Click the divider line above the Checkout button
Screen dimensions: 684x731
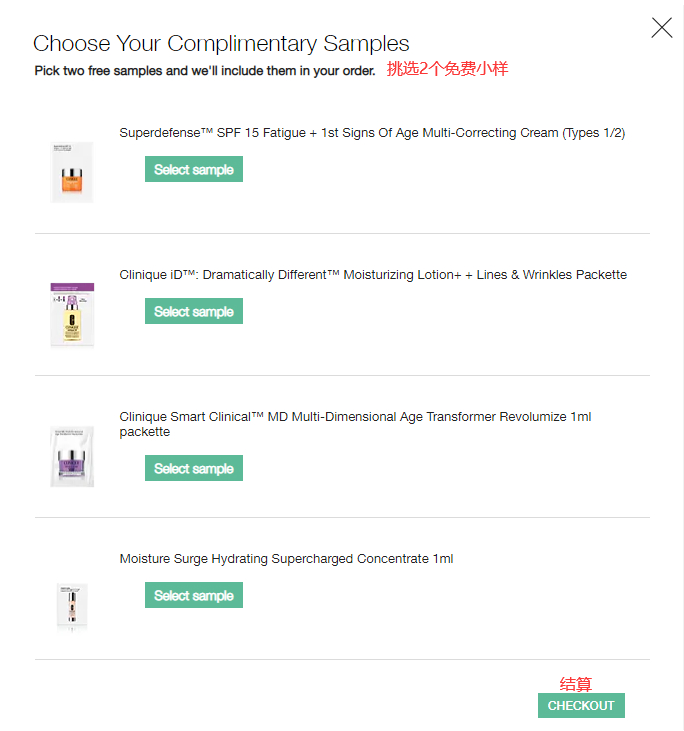pos(342,660)
